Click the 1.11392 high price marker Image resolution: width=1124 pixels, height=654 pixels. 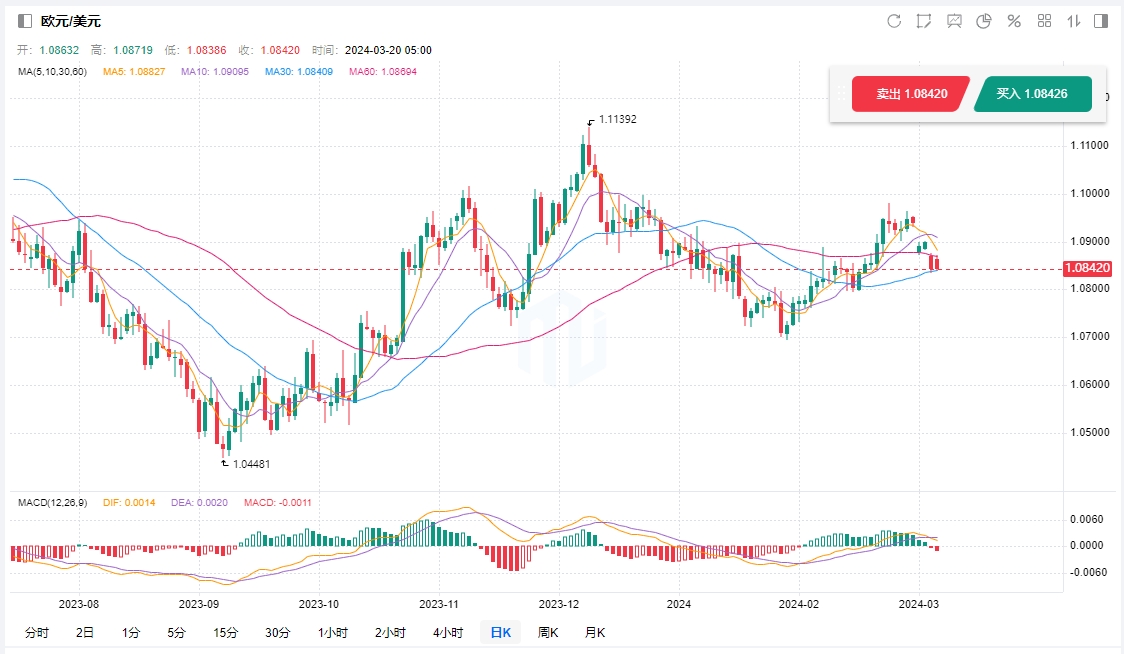[617, 119]
